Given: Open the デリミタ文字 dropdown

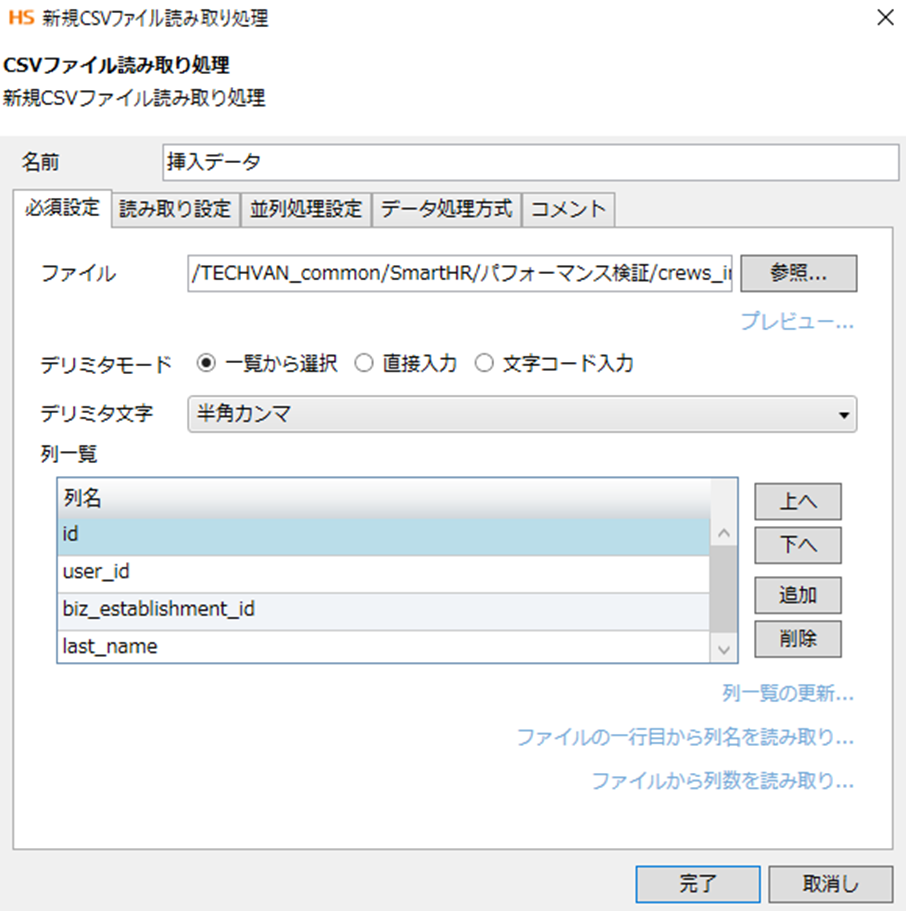Looking at the screenshot, I should pos(522,413).
